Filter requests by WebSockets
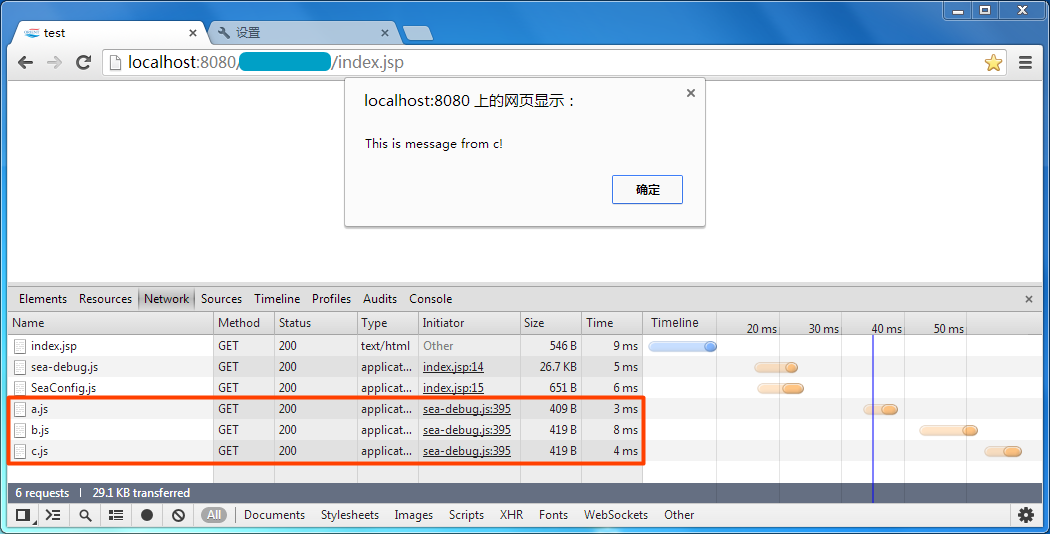The width and height of the screenshot is (1050, 534). pyautogui.click(x=615, y=515)
